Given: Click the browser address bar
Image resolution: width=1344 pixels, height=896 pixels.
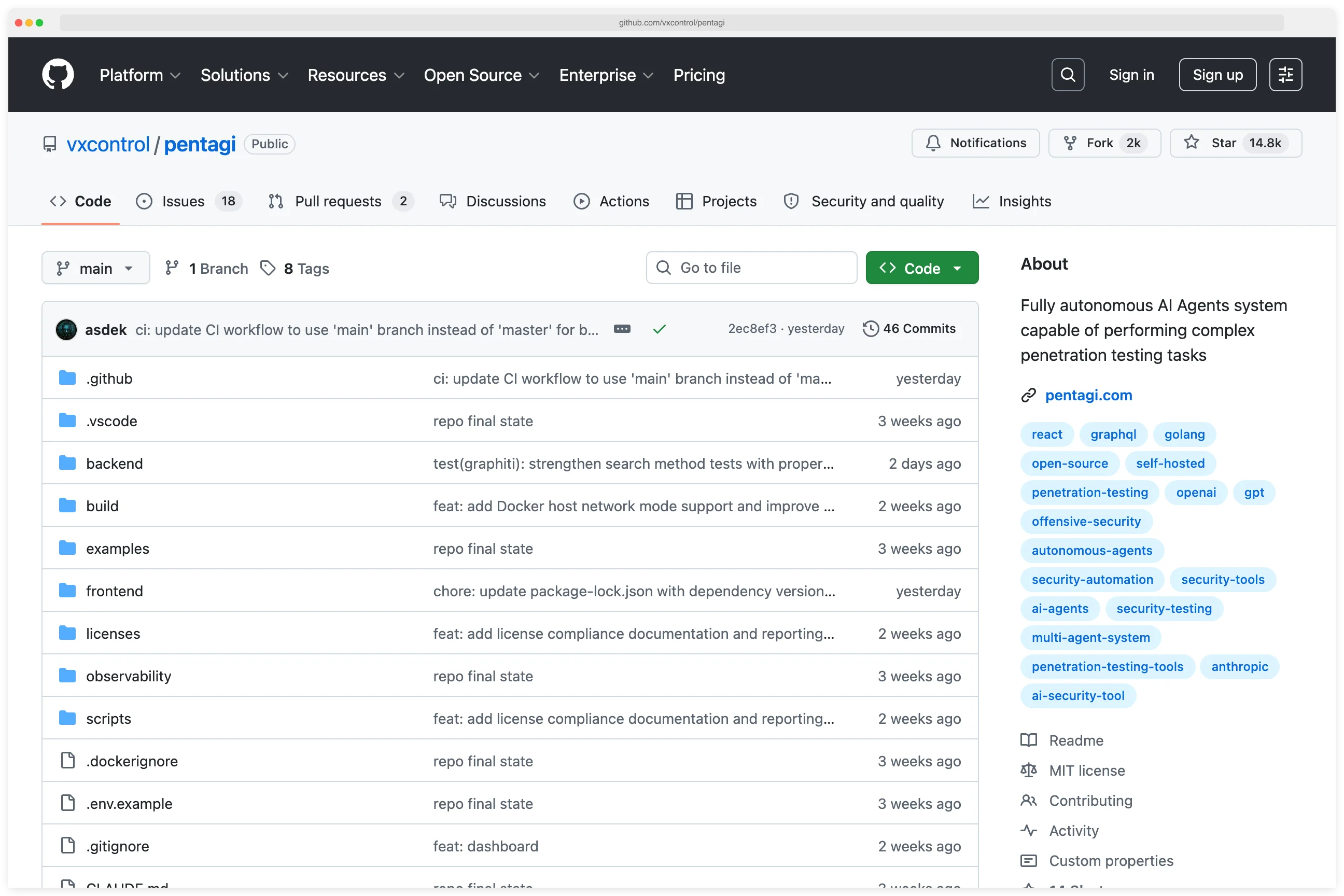Looking at the screenshot, I should 671,23.
